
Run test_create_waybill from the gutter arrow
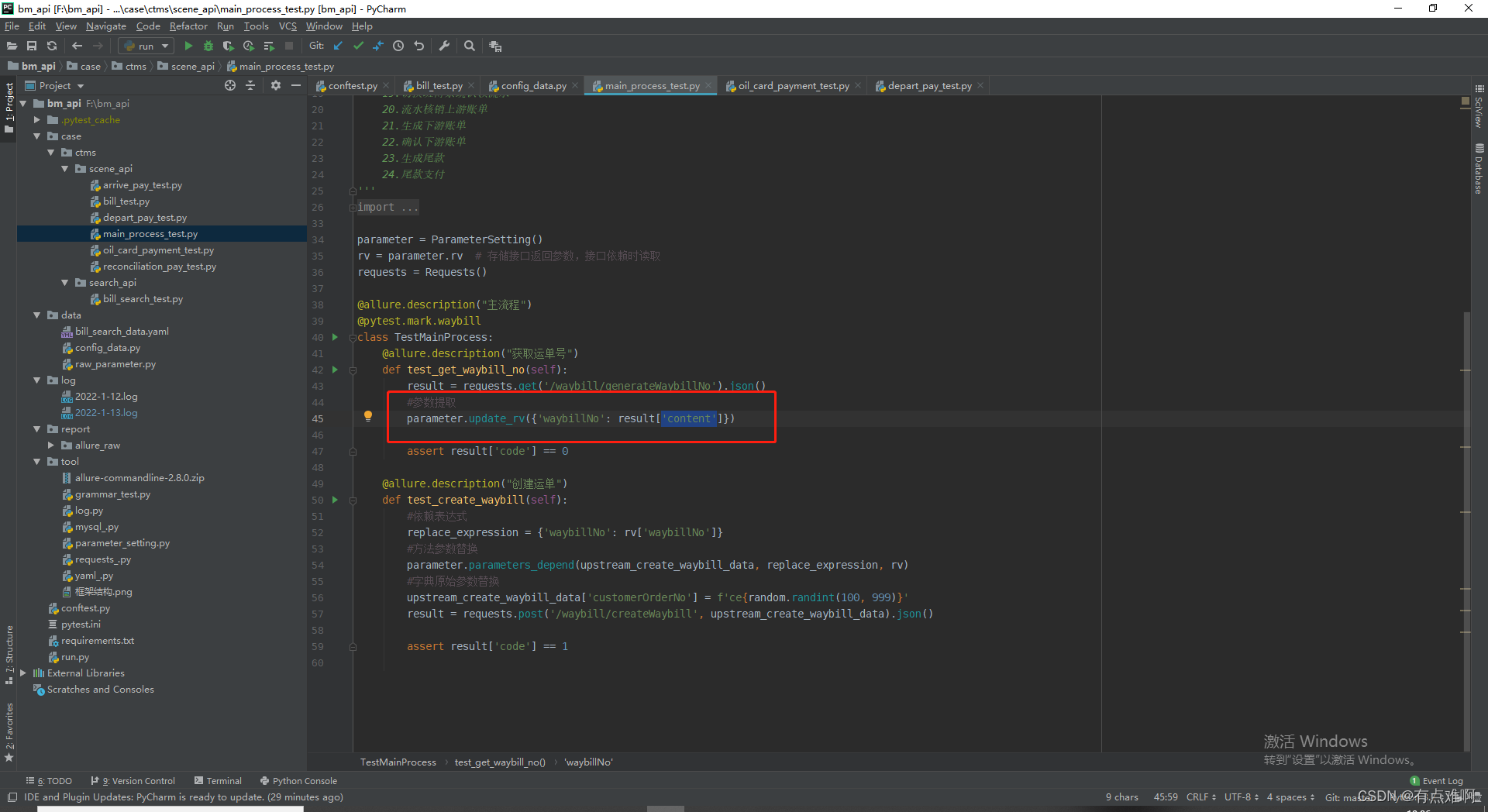pos(335,500)
